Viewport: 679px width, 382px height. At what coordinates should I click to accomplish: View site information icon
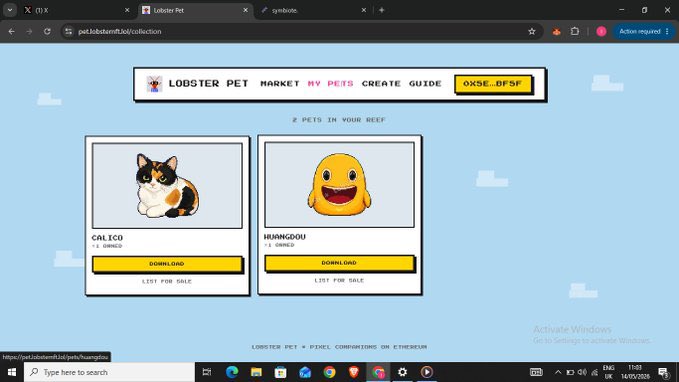point(68,31)
